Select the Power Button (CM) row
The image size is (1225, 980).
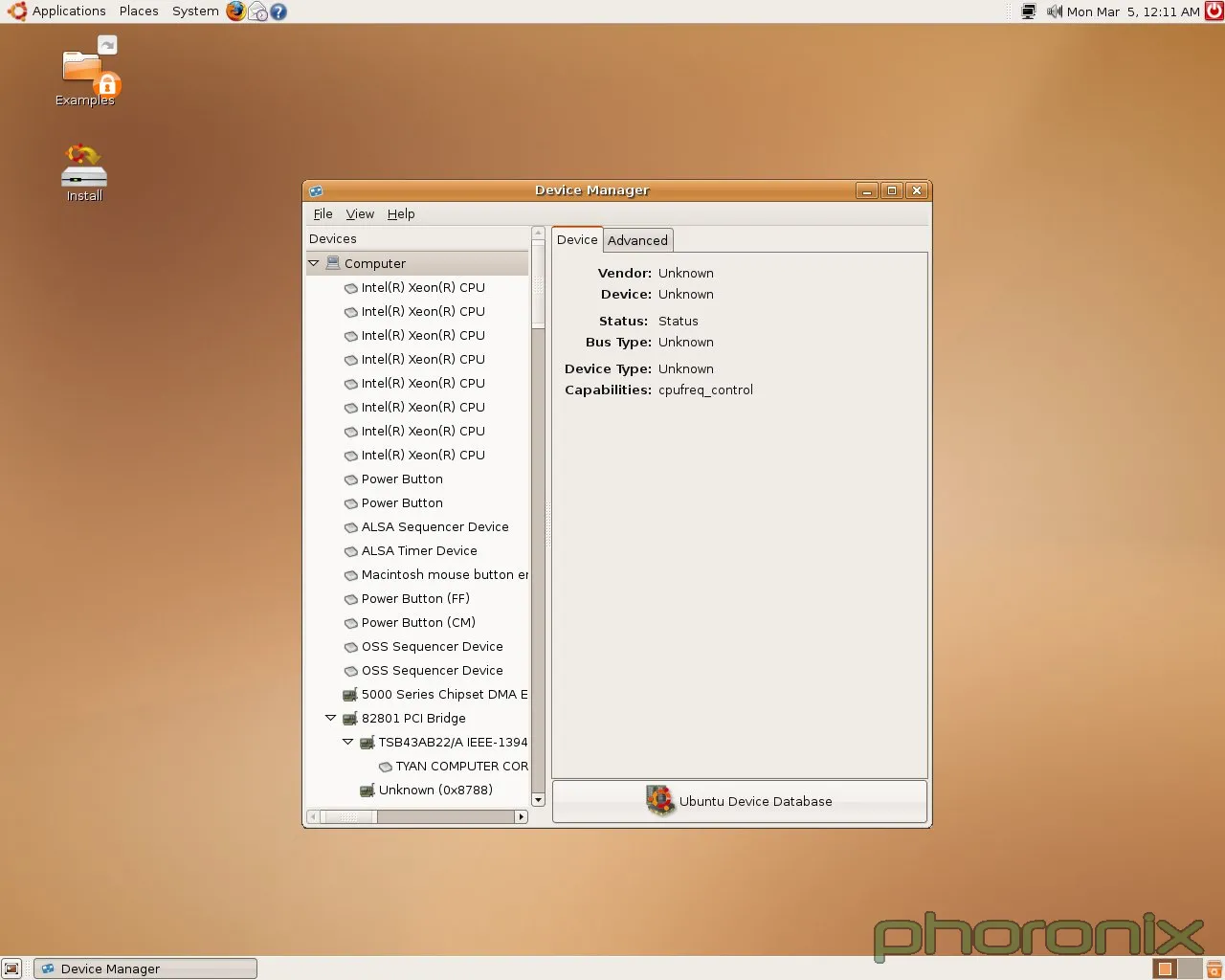click(x=417, y=623)
